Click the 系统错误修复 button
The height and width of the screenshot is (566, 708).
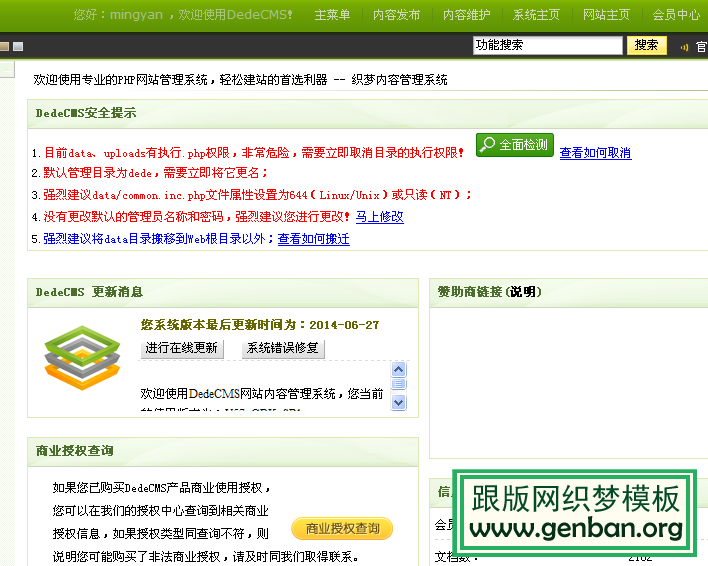click(283, 348)
